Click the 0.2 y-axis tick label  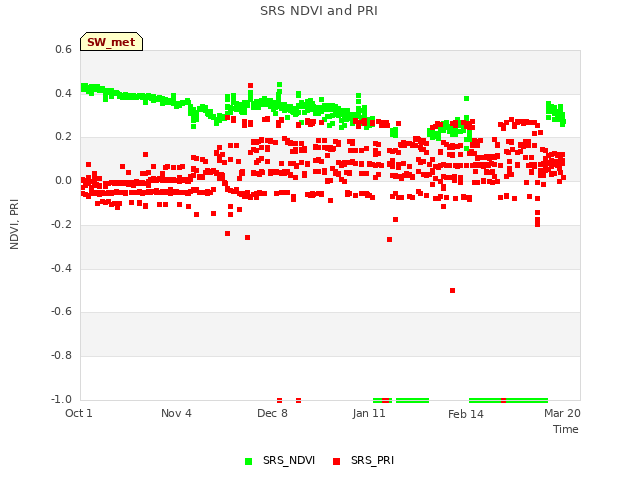63,137
